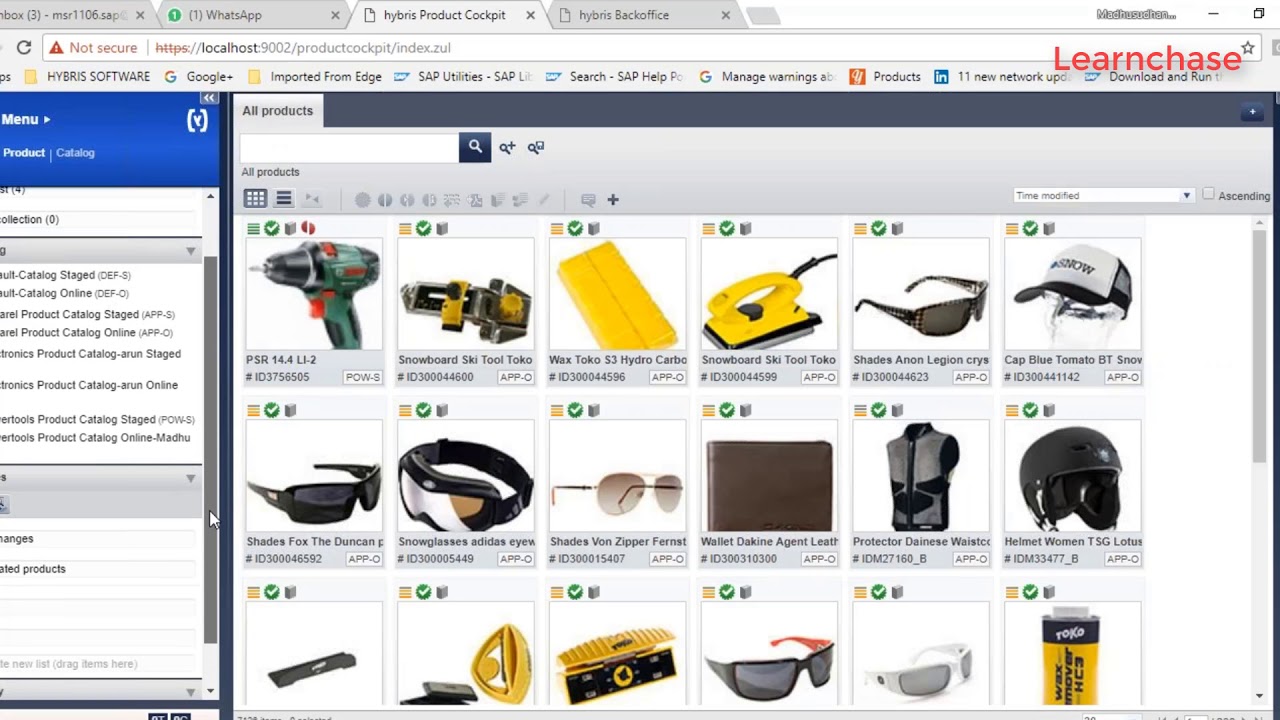Click catalog box icon on Cap Blue Tomato

click(1049, 229)
